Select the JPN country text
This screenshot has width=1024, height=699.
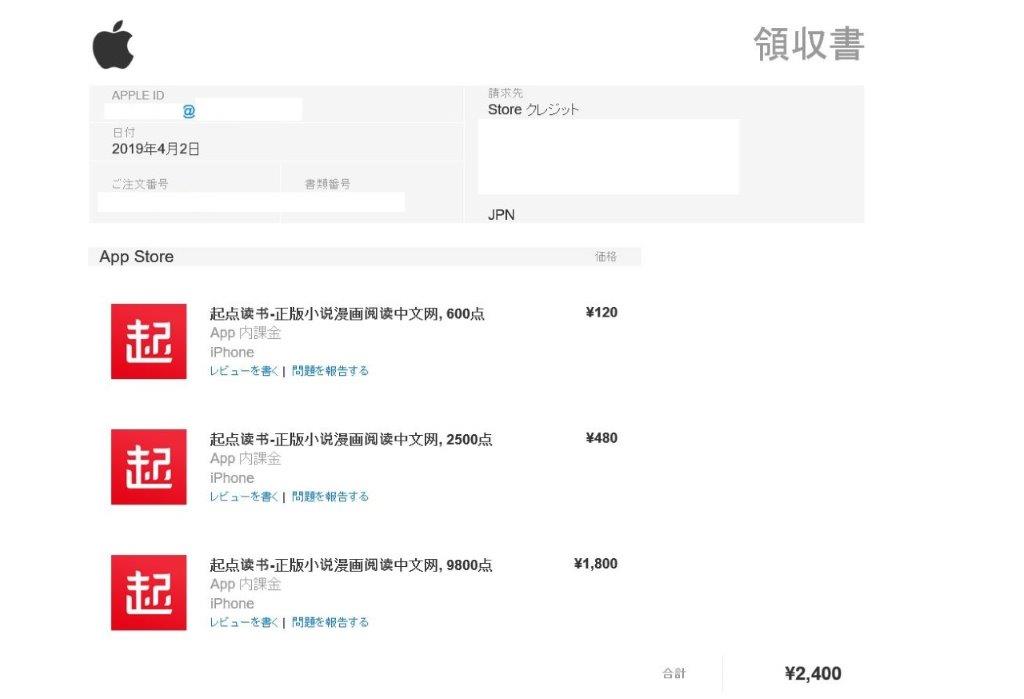tap(502, 215)
